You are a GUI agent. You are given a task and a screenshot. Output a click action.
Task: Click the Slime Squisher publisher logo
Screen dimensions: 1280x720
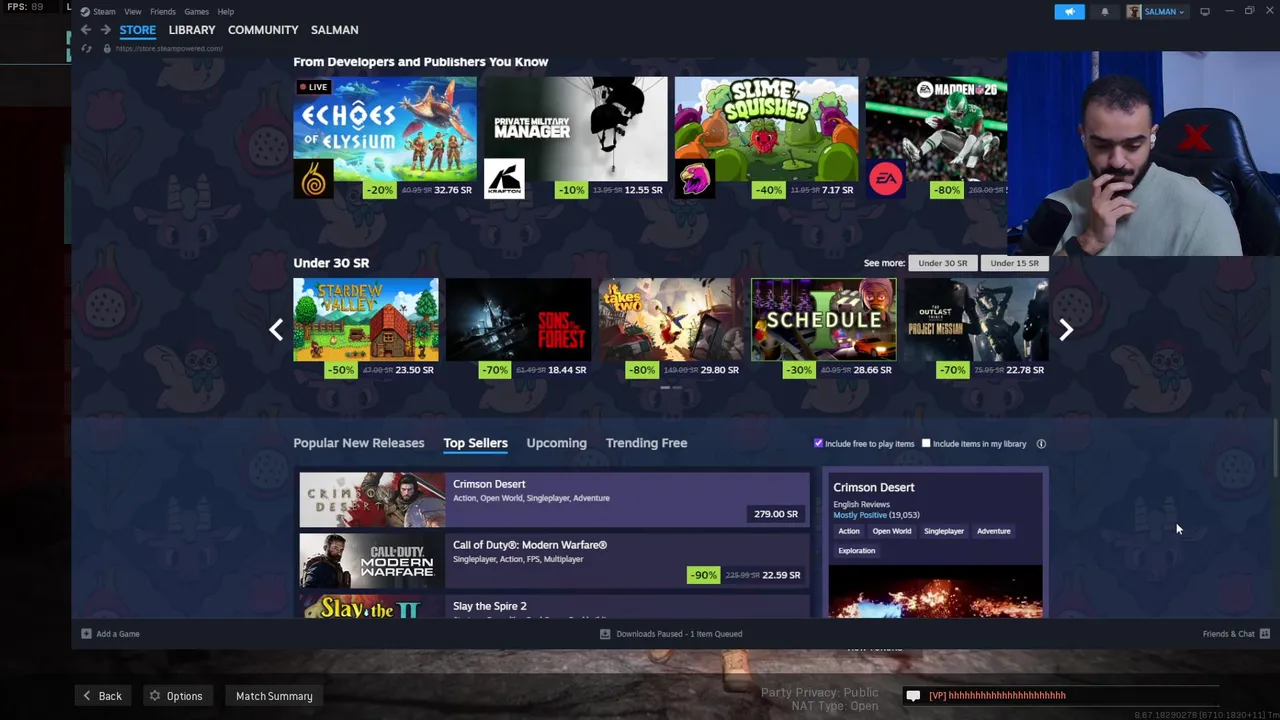click(x=695, y=179)
